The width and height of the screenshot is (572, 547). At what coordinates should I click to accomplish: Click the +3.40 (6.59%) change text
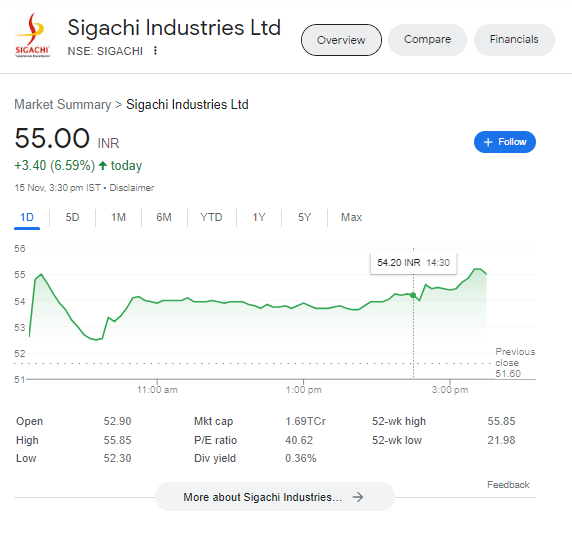coord(55,166)
